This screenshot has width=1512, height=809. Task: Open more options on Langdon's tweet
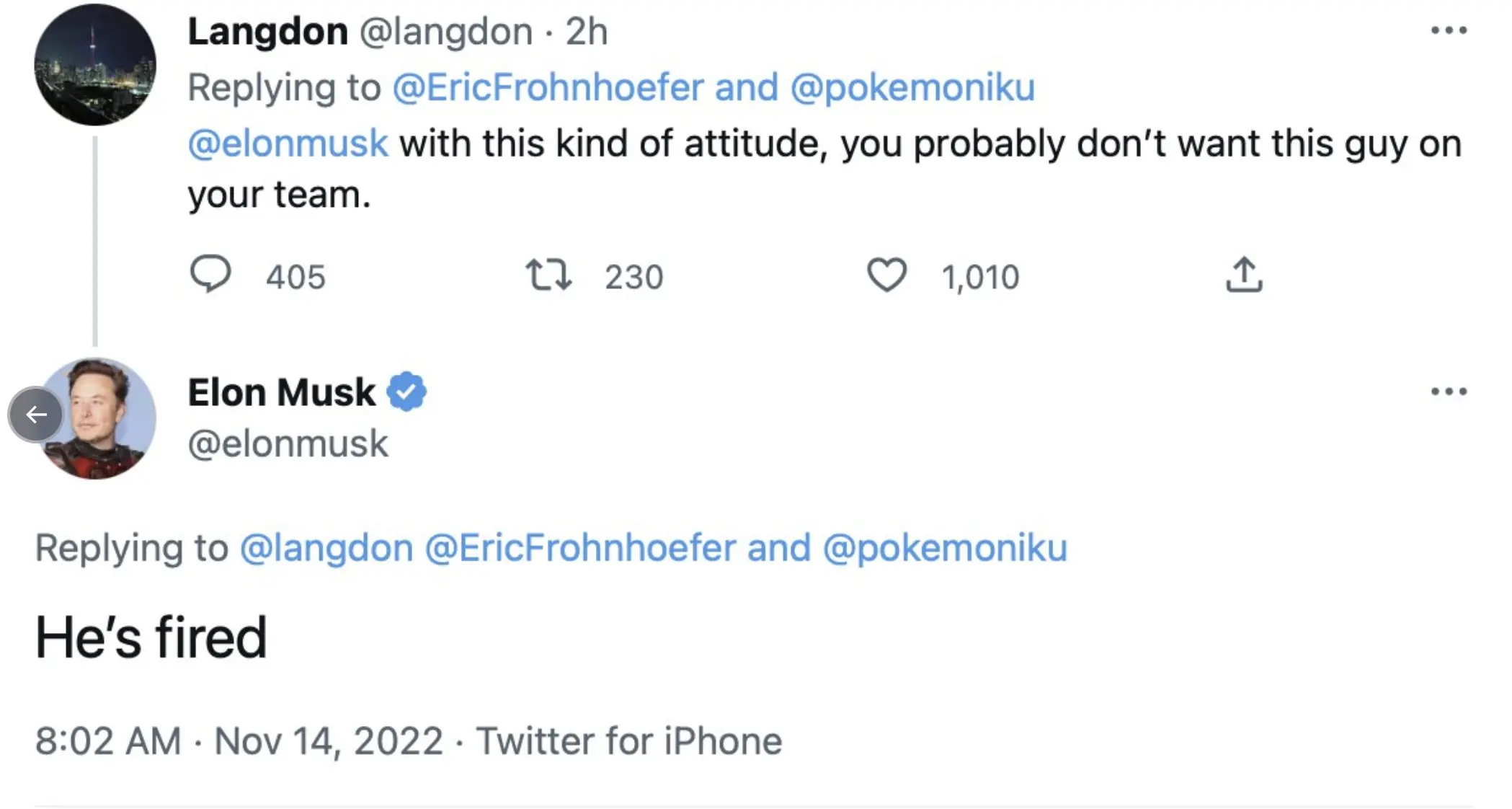(x=1449, y=30)
